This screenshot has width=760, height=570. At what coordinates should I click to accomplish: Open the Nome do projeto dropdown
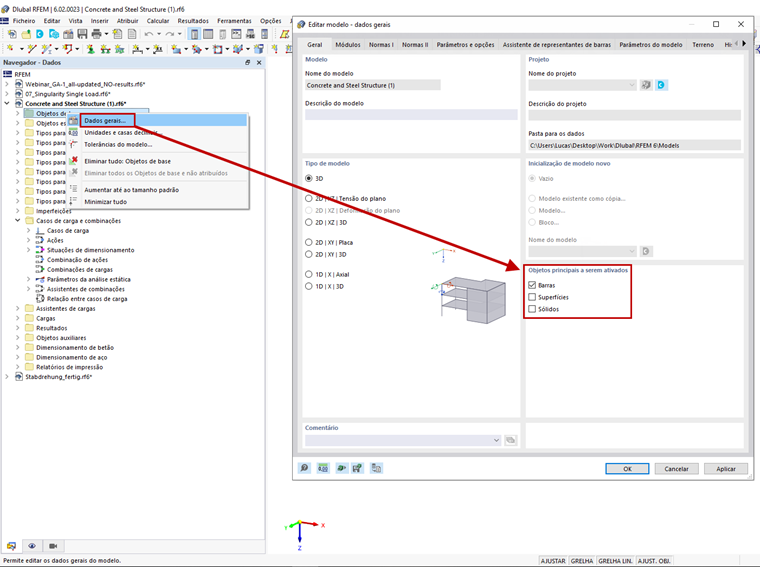pos(631,85)
